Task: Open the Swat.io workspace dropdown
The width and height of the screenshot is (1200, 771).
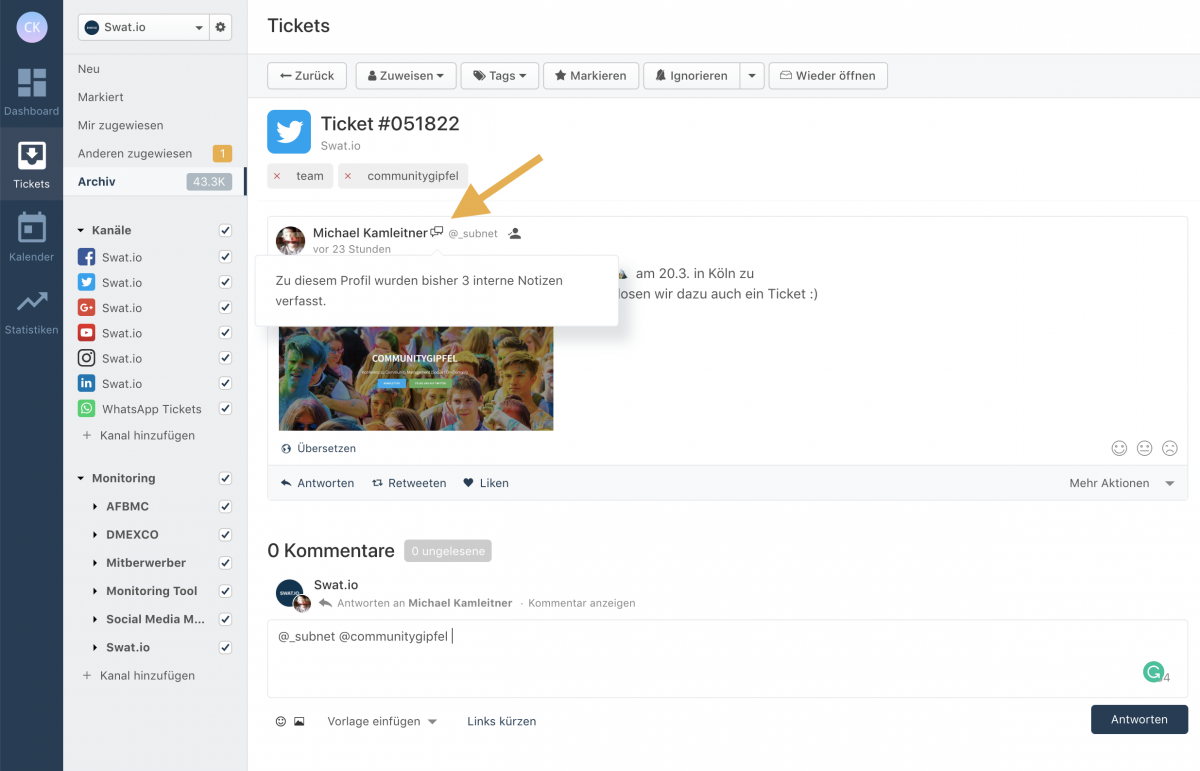Action: (x=142, y=27)
